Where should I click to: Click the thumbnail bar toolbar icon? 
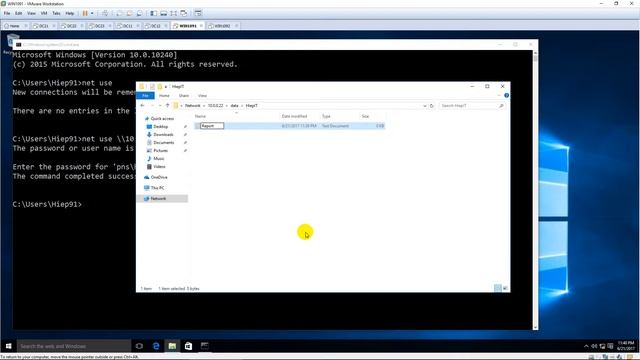163,13
